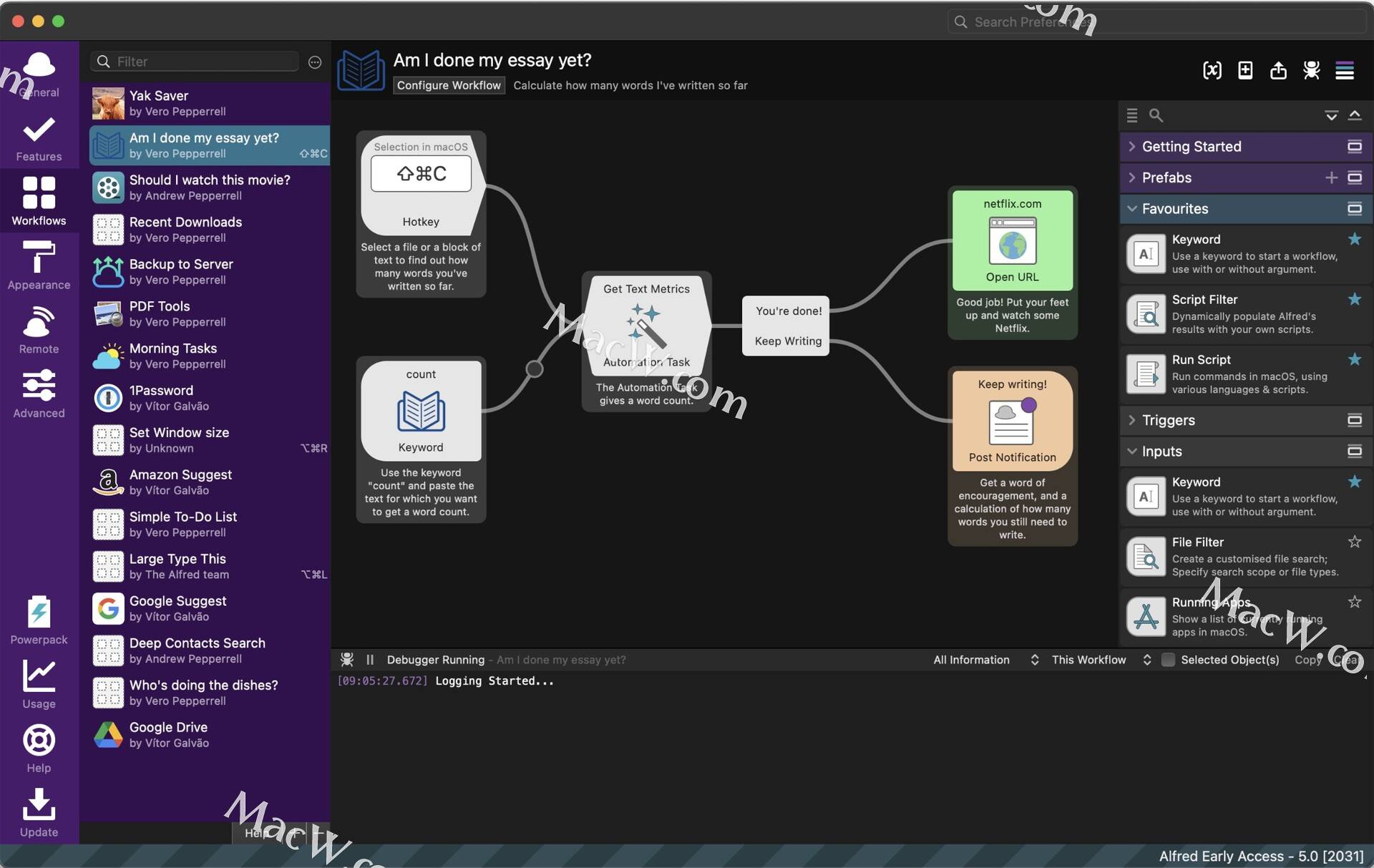Screen dimensions: 1374x868
Task: Pause the debugger using the pause icon
Action: click(370, 660)
